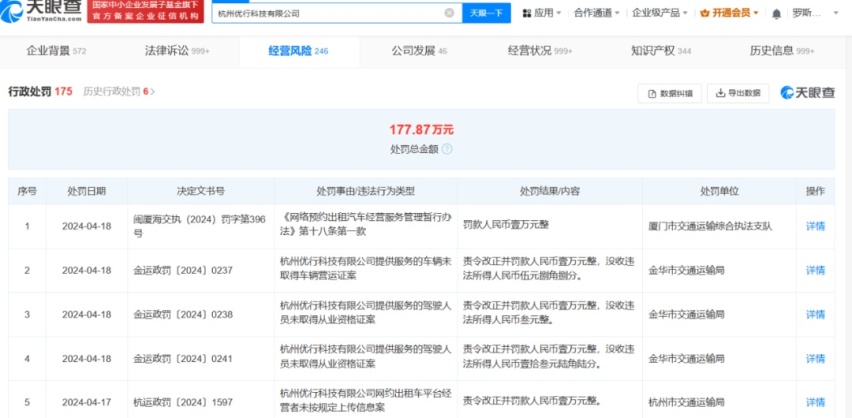Open notifications bell icon
Image resolution: width=852 pixels, height=418 pixels.
[x=776, y=14]
